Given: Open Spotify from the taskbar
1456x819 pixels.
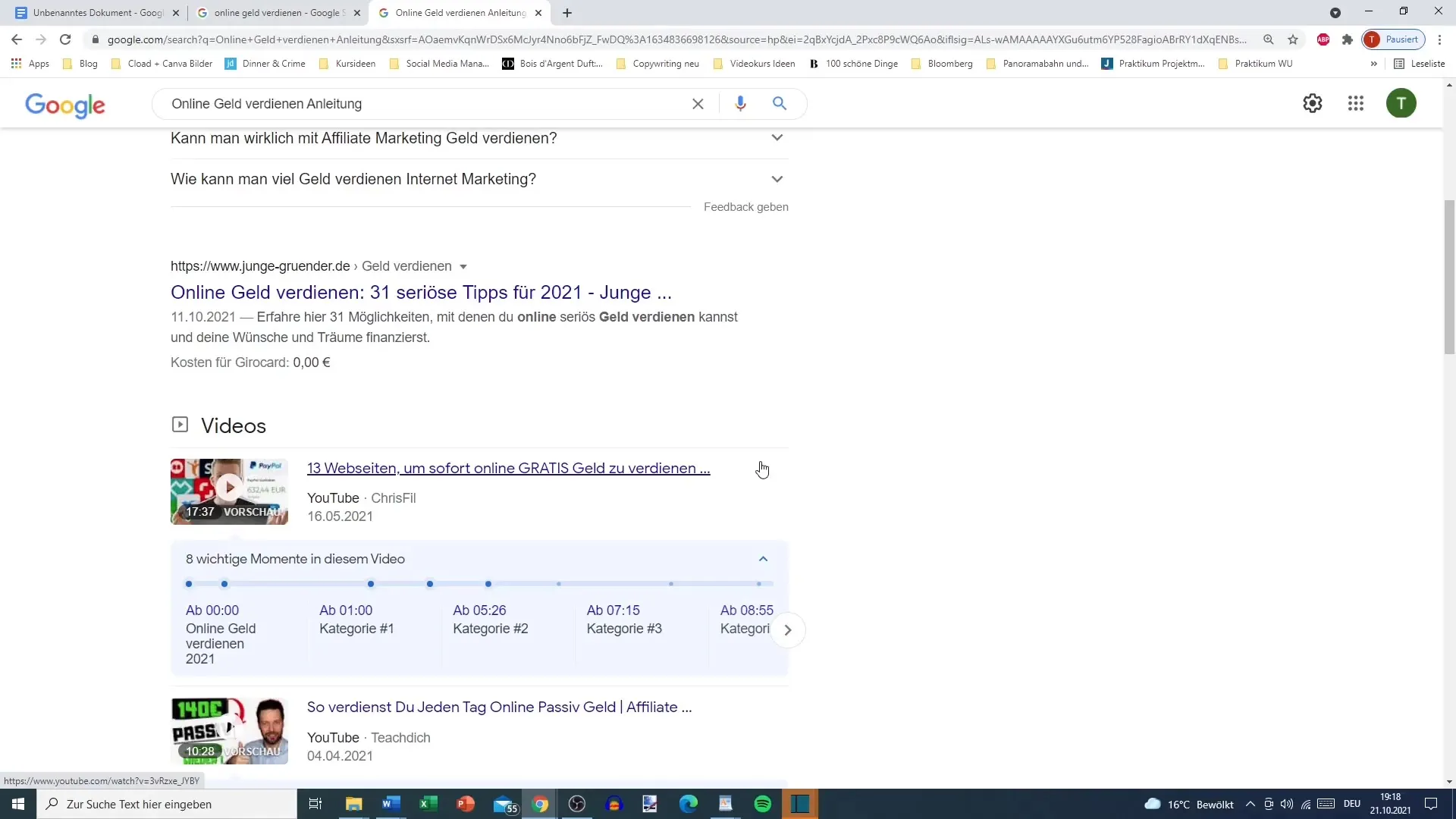Looking at the screenshot, I should pos(763,804).
